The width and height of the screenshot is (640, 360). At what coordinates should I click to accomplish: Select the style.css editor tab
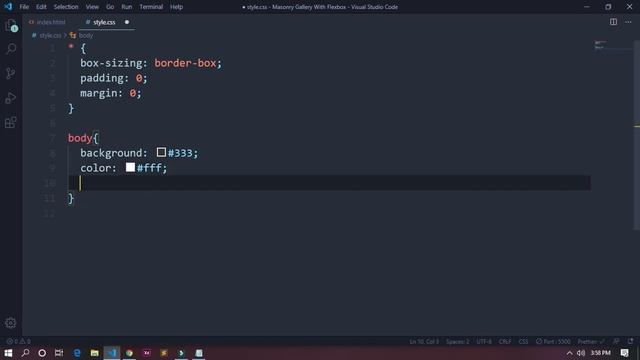[104, 22]
